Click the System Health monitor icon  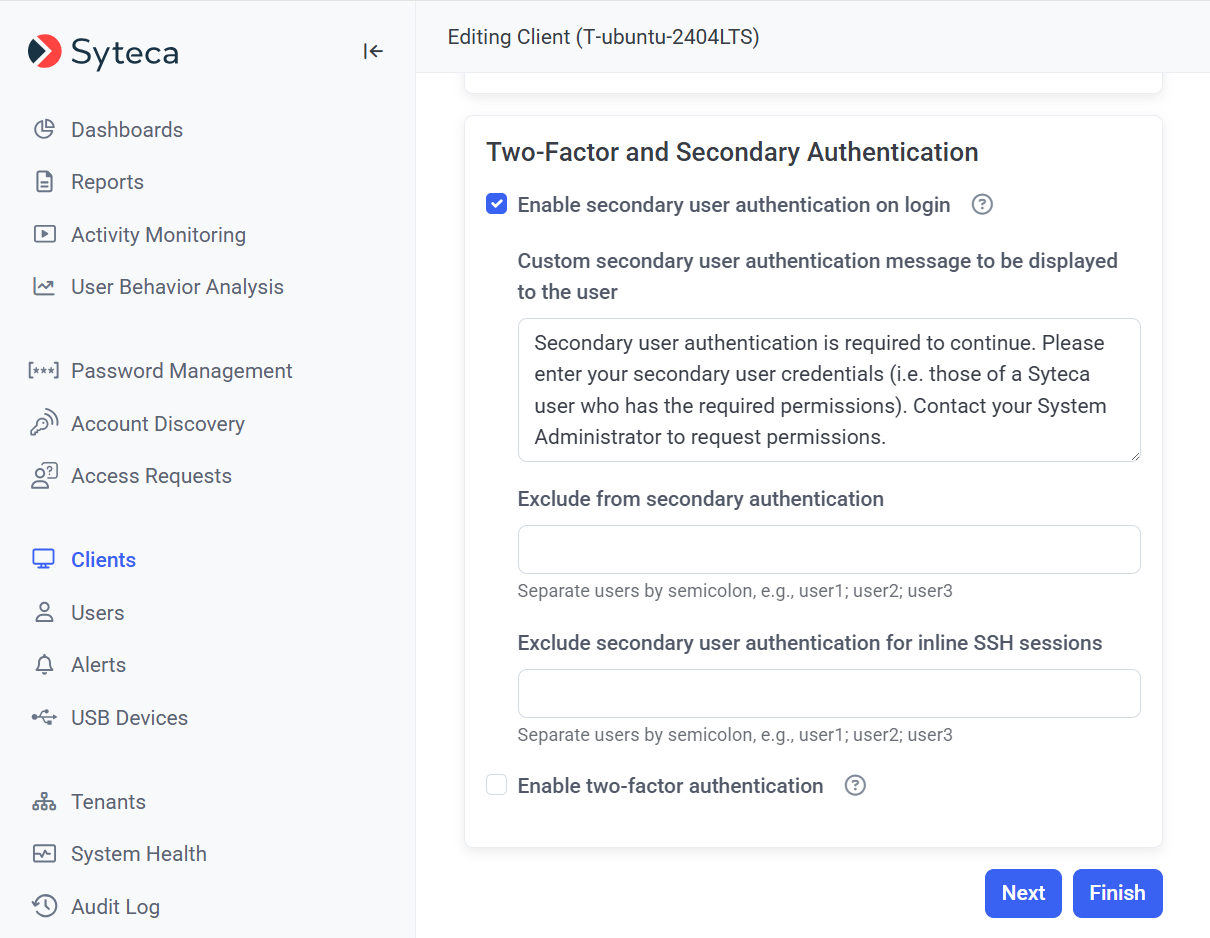(x=44, y=854)
